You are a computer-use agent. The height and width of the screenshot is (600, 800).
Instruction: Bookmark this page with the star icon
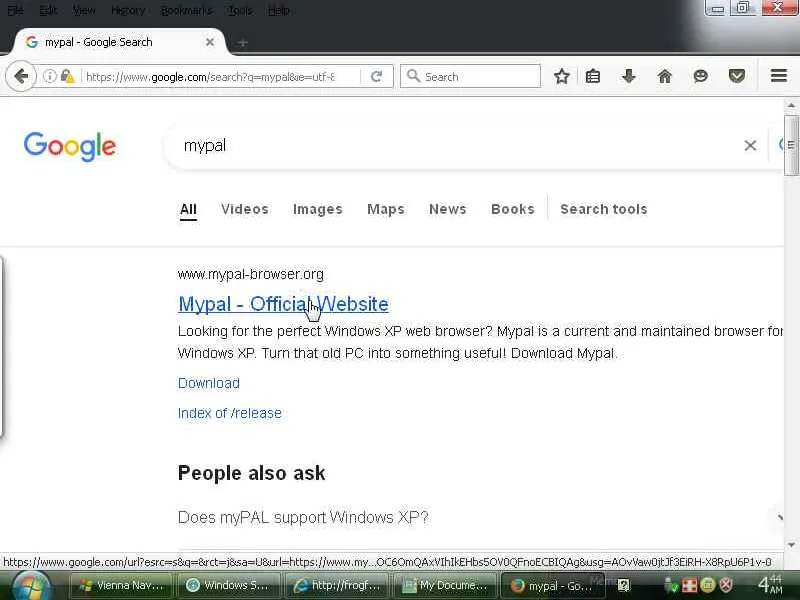click(561, 77)
